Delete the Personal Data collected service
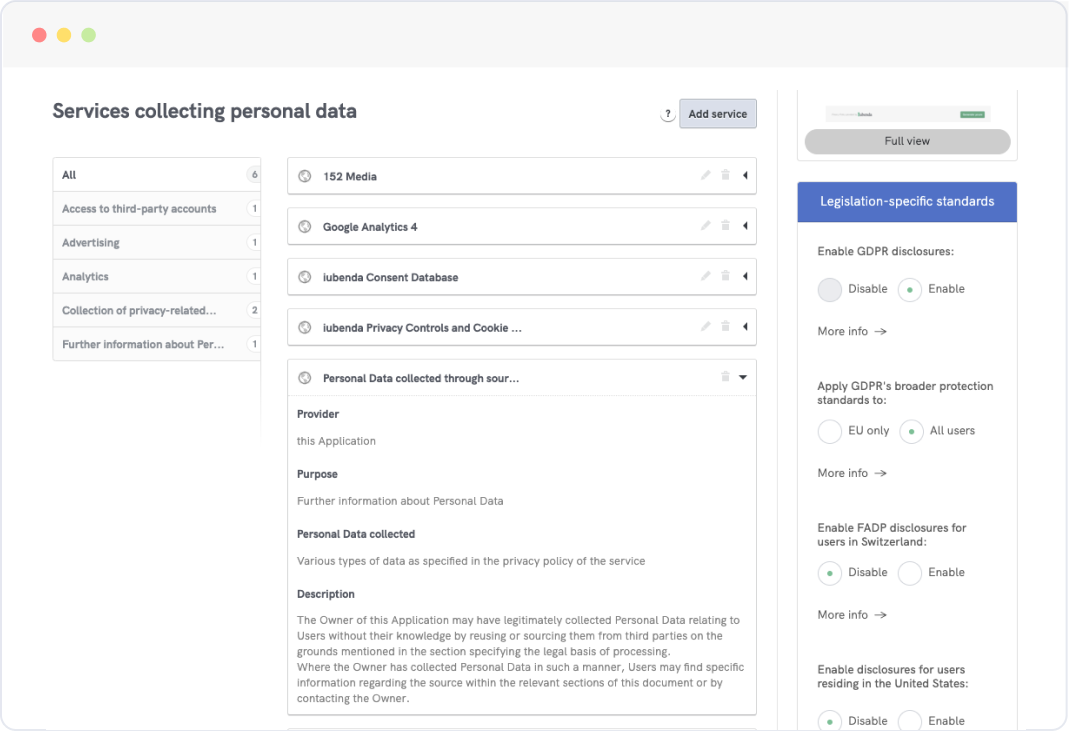The height and width of the screenshot is (732, 1069). [726, 377]
